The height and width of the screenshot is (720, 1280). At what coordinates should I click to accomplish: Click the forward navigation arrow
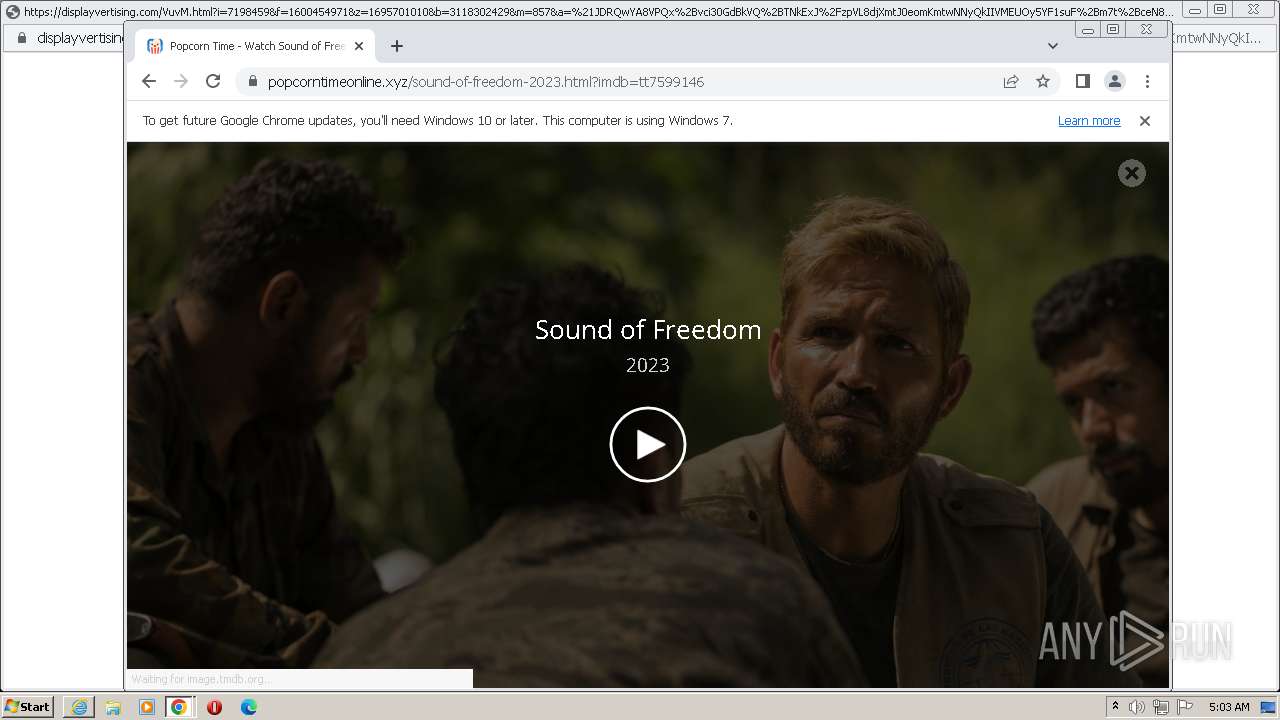click(x=181, y=81)
